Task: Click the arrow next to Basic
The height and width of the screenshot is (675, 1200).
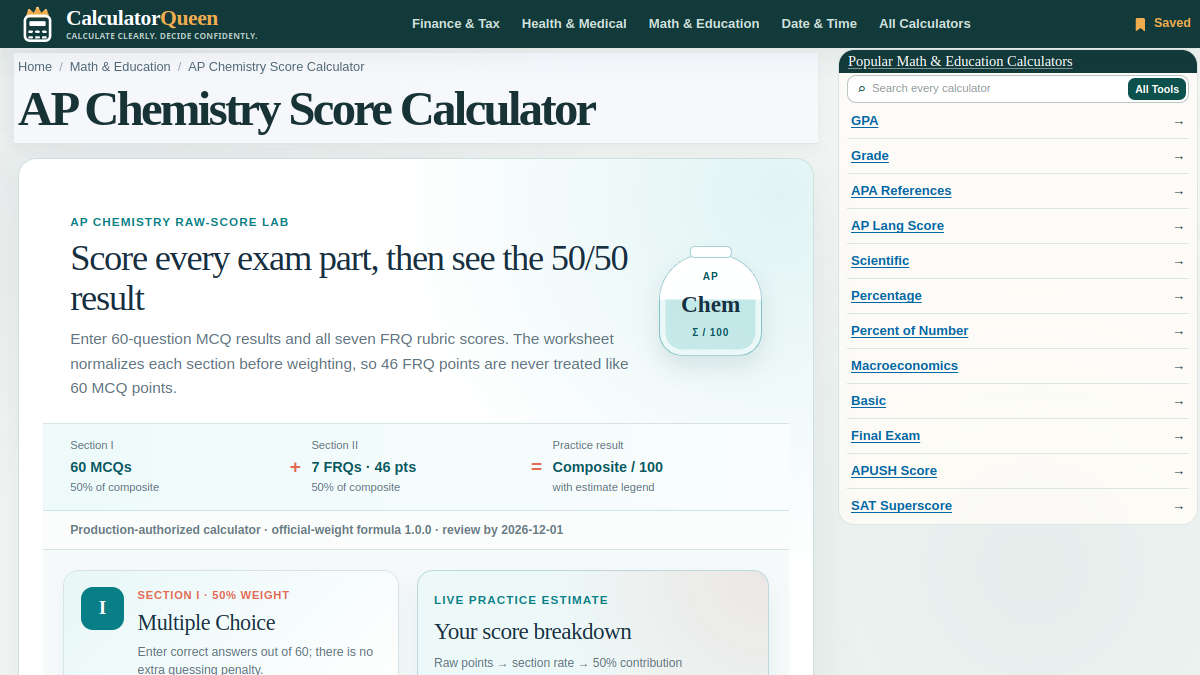Action: [x=1179, y=402]
